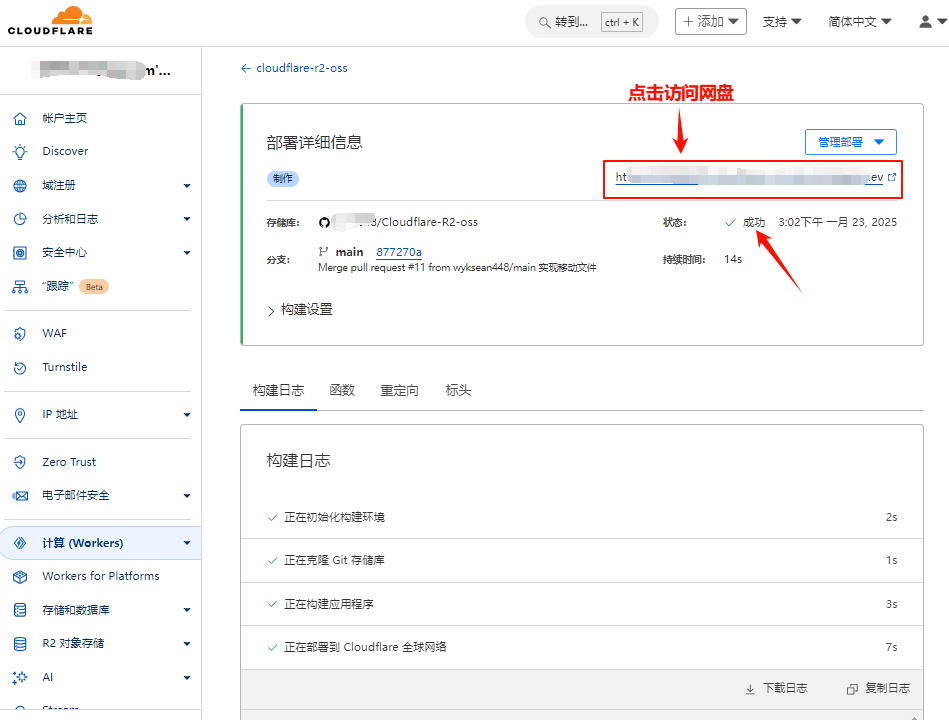Click 复制日志 to copy logs
The width and height of the screenshot is (949, 720).
(x=878, y=689)
